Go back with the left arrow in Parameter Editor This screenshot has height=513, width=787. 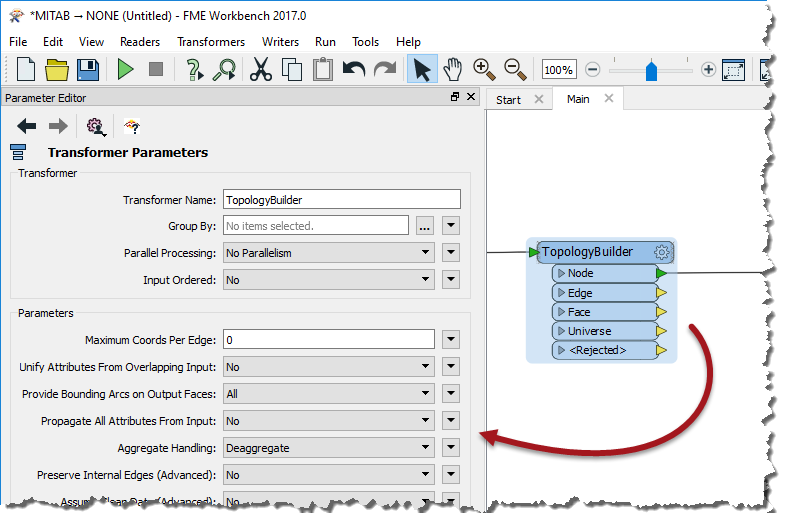click(27, 126)
